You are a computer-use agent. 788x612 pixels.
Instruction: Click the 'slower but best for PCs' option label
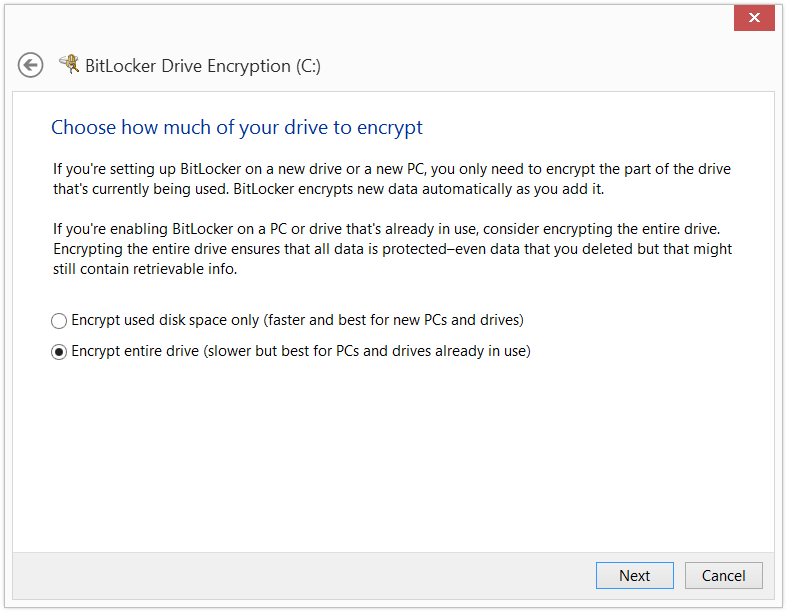coord(301,351)
